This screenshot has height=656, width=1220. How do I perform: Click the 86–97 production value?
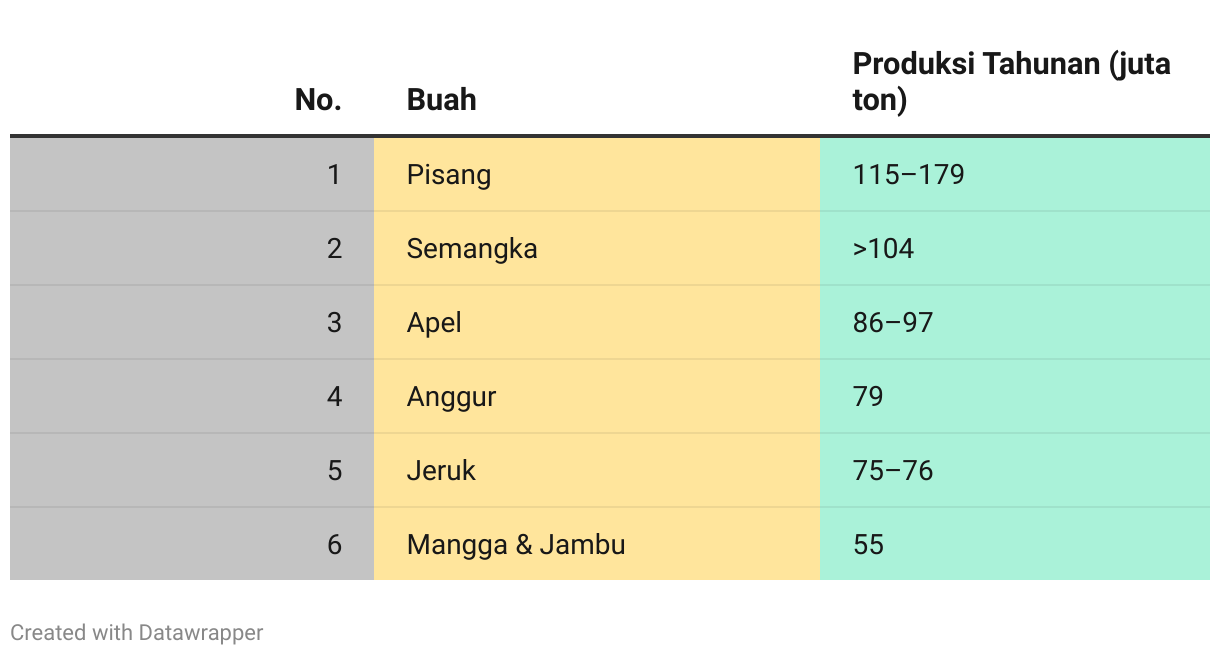pyautogui.click(x=893, y=323)
